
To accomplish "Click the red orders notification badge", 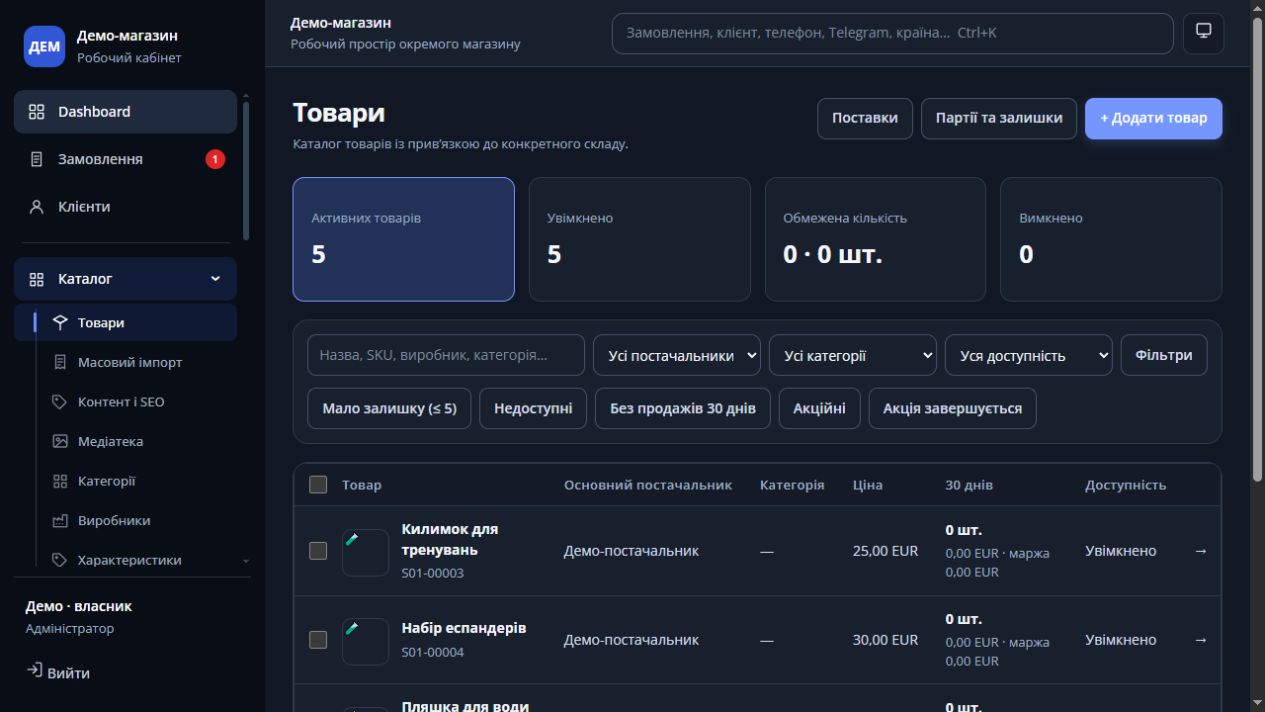I will click(x=215, y=159).
